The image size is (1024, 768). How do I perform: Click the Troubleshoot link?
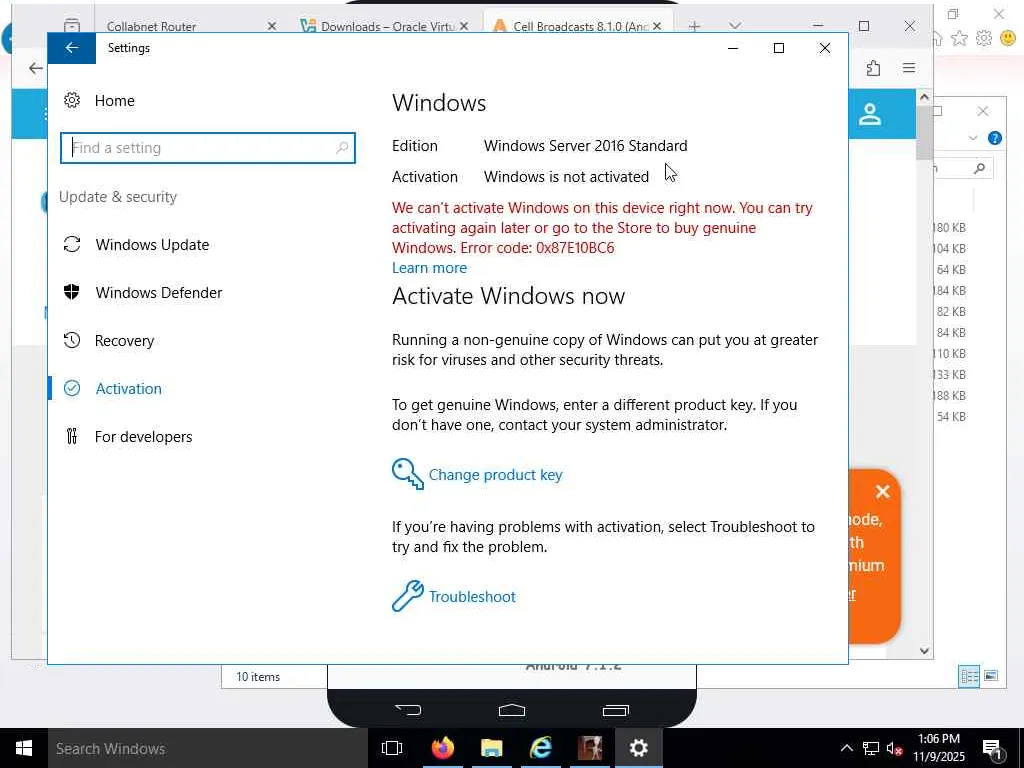(472, 596)
